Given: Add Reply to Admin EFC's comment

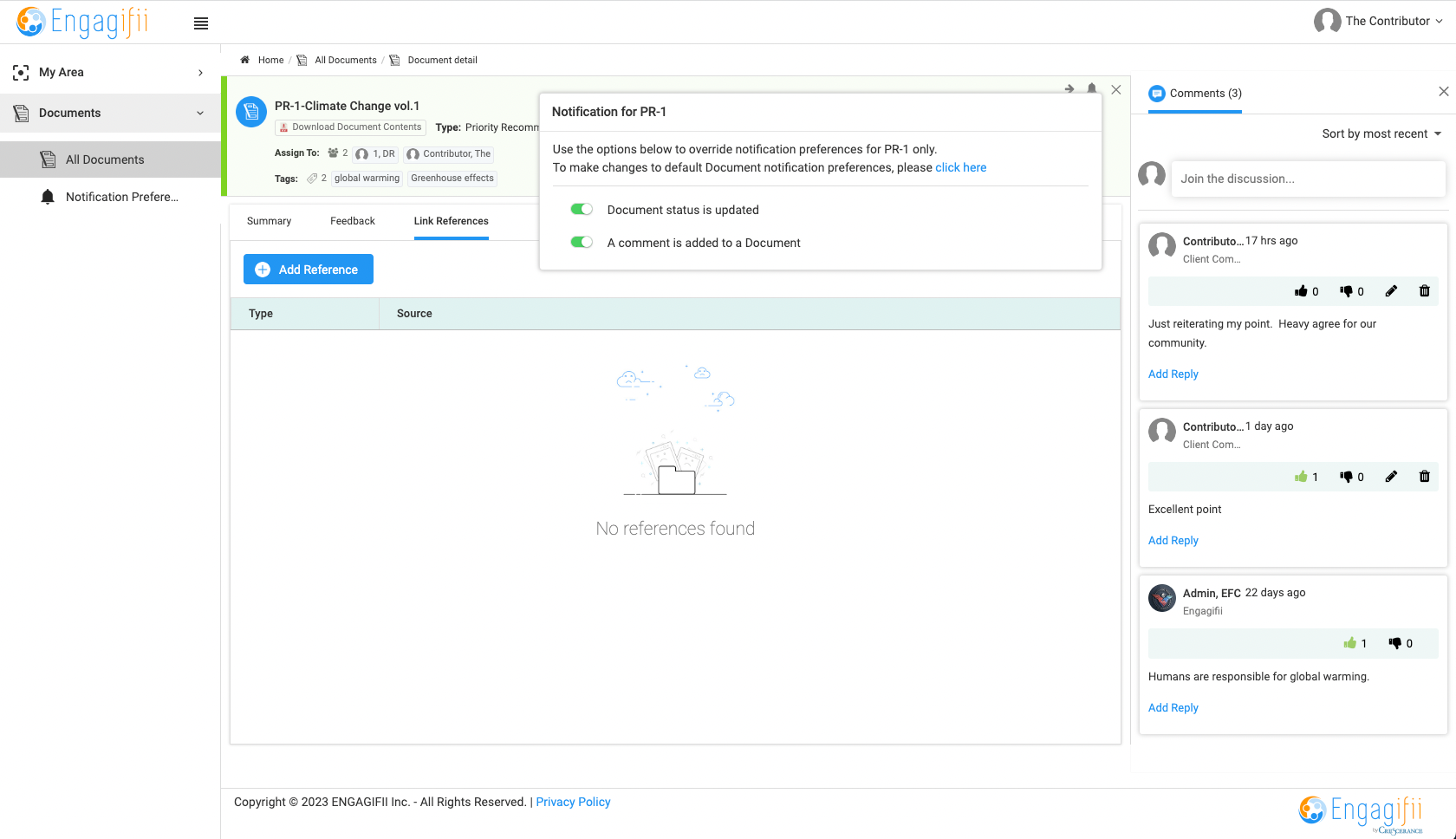Looking at the screenshot, I should click(1173, 707).
